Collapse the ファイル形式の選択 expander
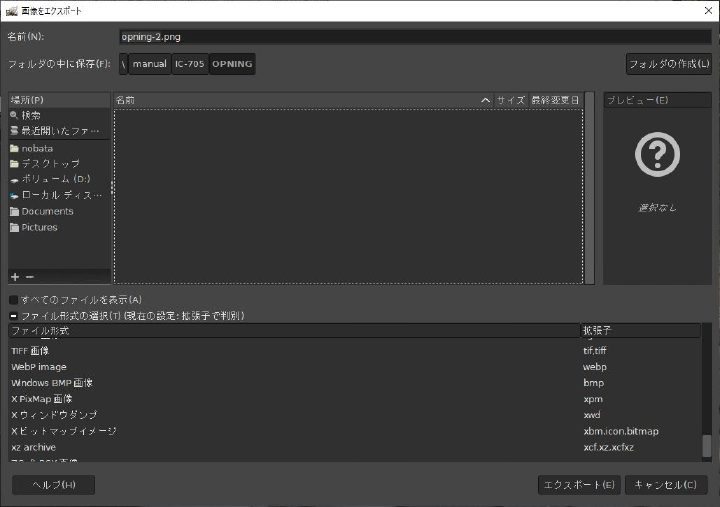720x507 pixels. (14, 315)
